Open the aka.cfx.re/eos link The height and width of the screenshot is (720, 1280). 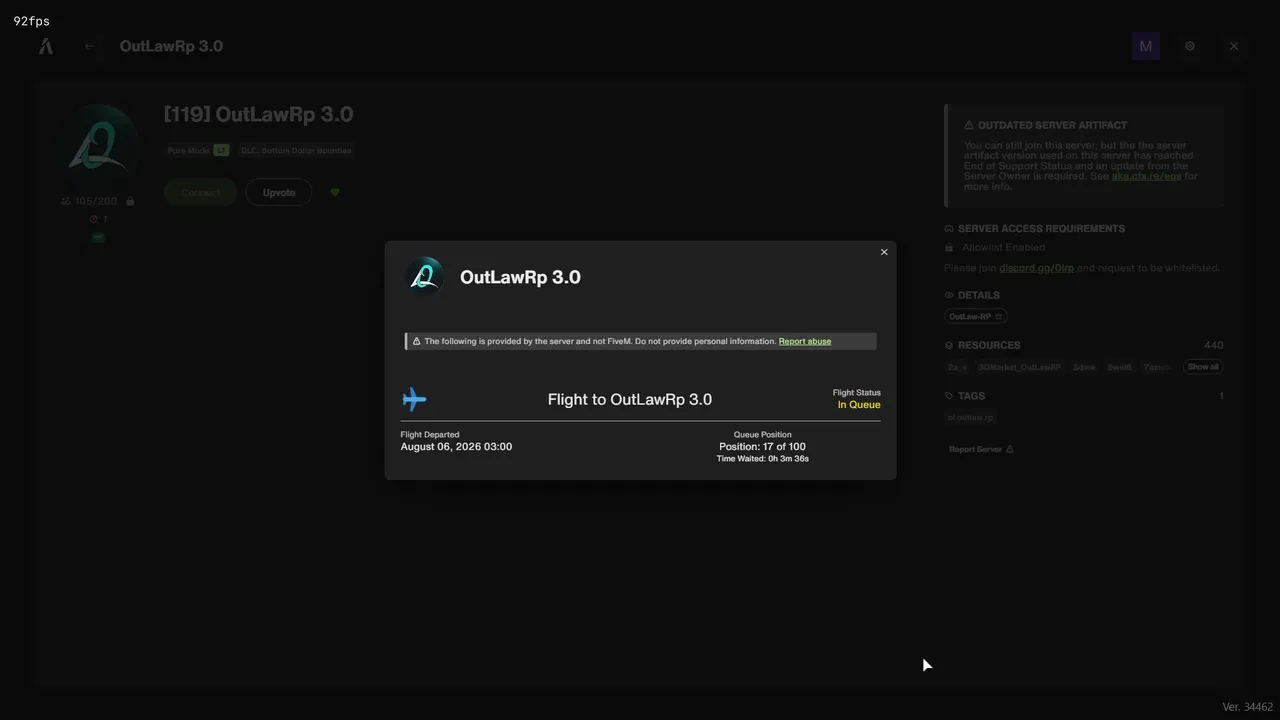coord(1147,176)
